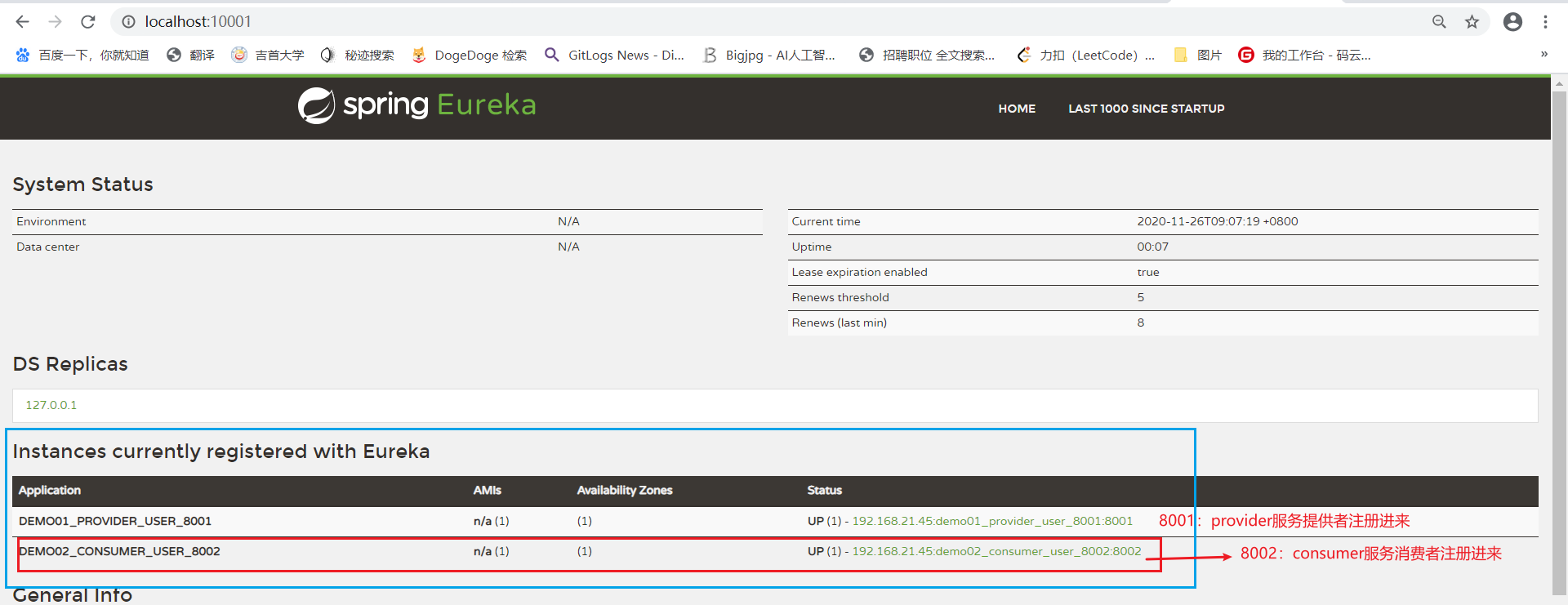The height and width of the screenshot is (605, 1568).
Task: Open the 图片 bookmark folder icon
Action: point(1181,55)
